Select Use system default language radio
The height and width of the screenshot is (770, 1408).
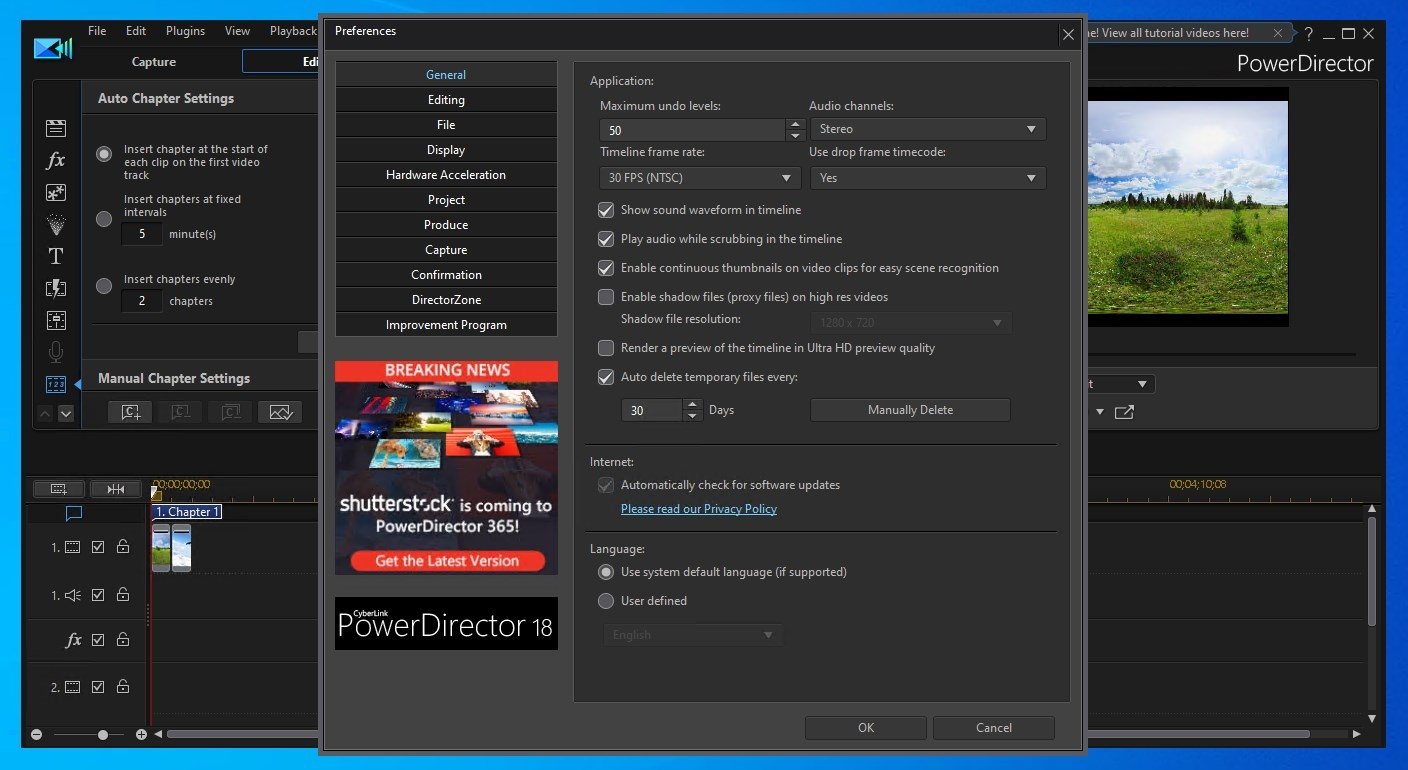(x=605, y=572)
